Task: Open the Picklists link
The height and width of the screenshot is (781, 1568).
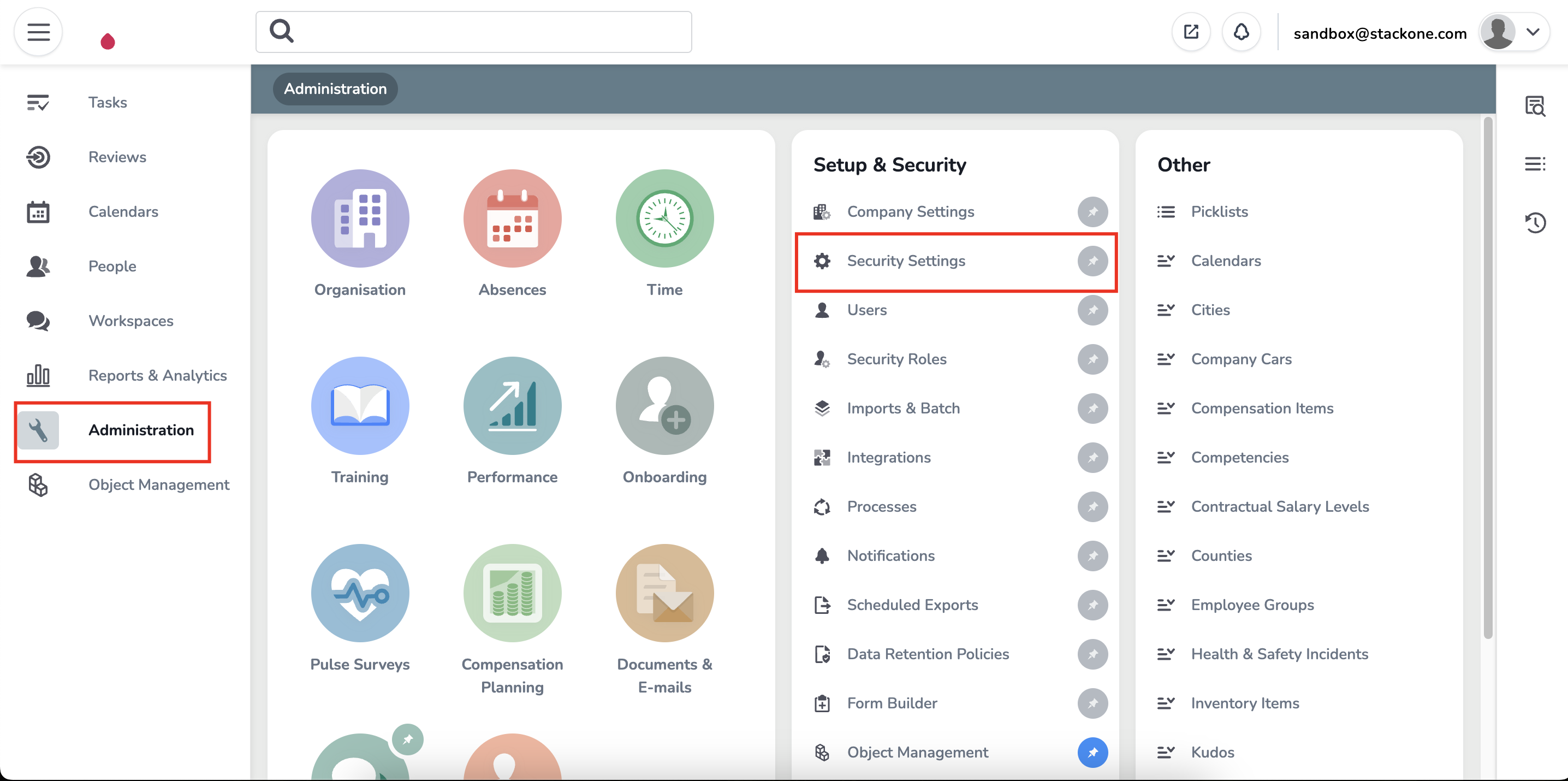Action: tap(1219, 211)
